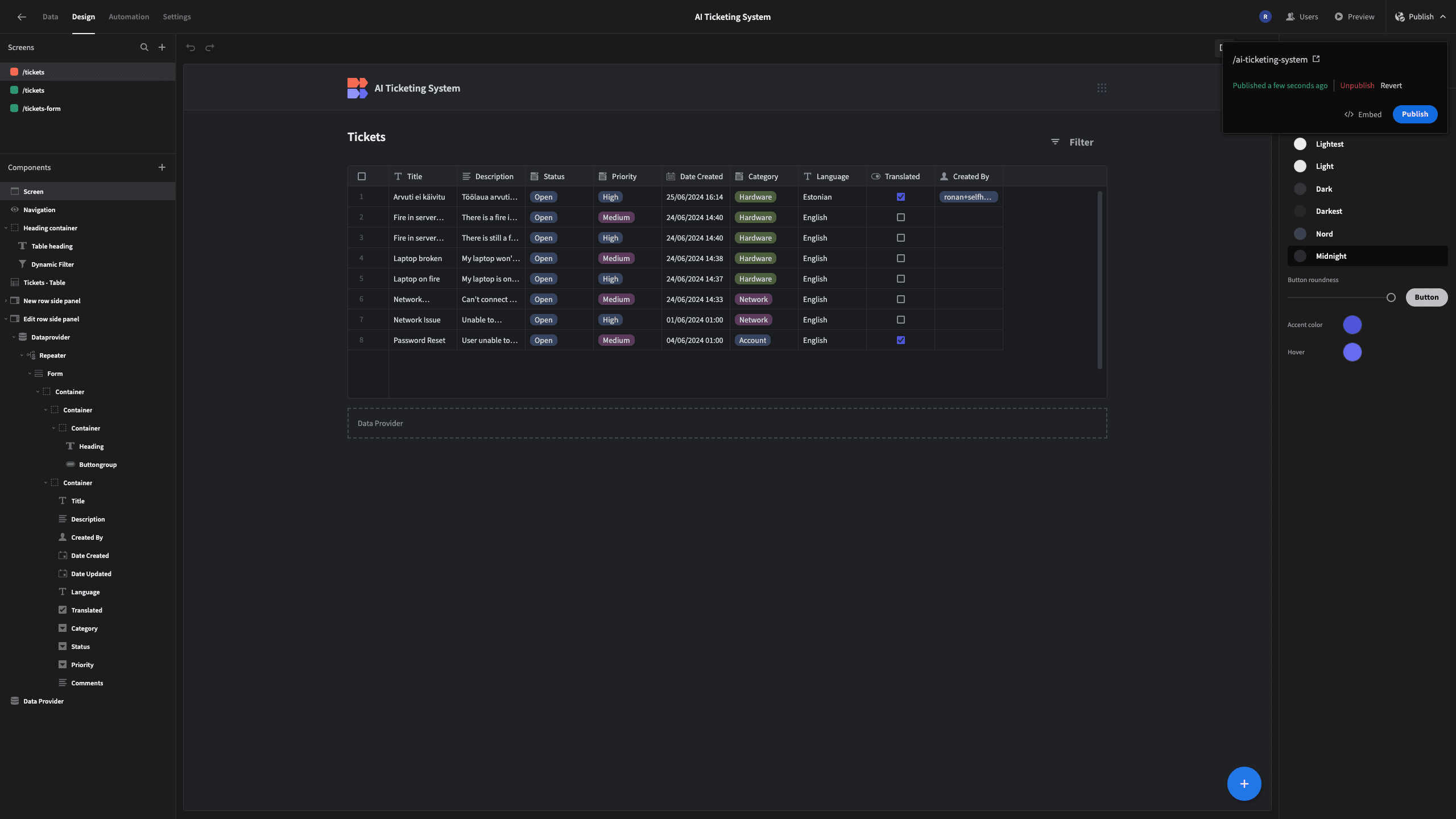The height and width of the screenshot is (819, 1456).
Task: Open the Accent color swatch
Action: tap(1352, 325)
